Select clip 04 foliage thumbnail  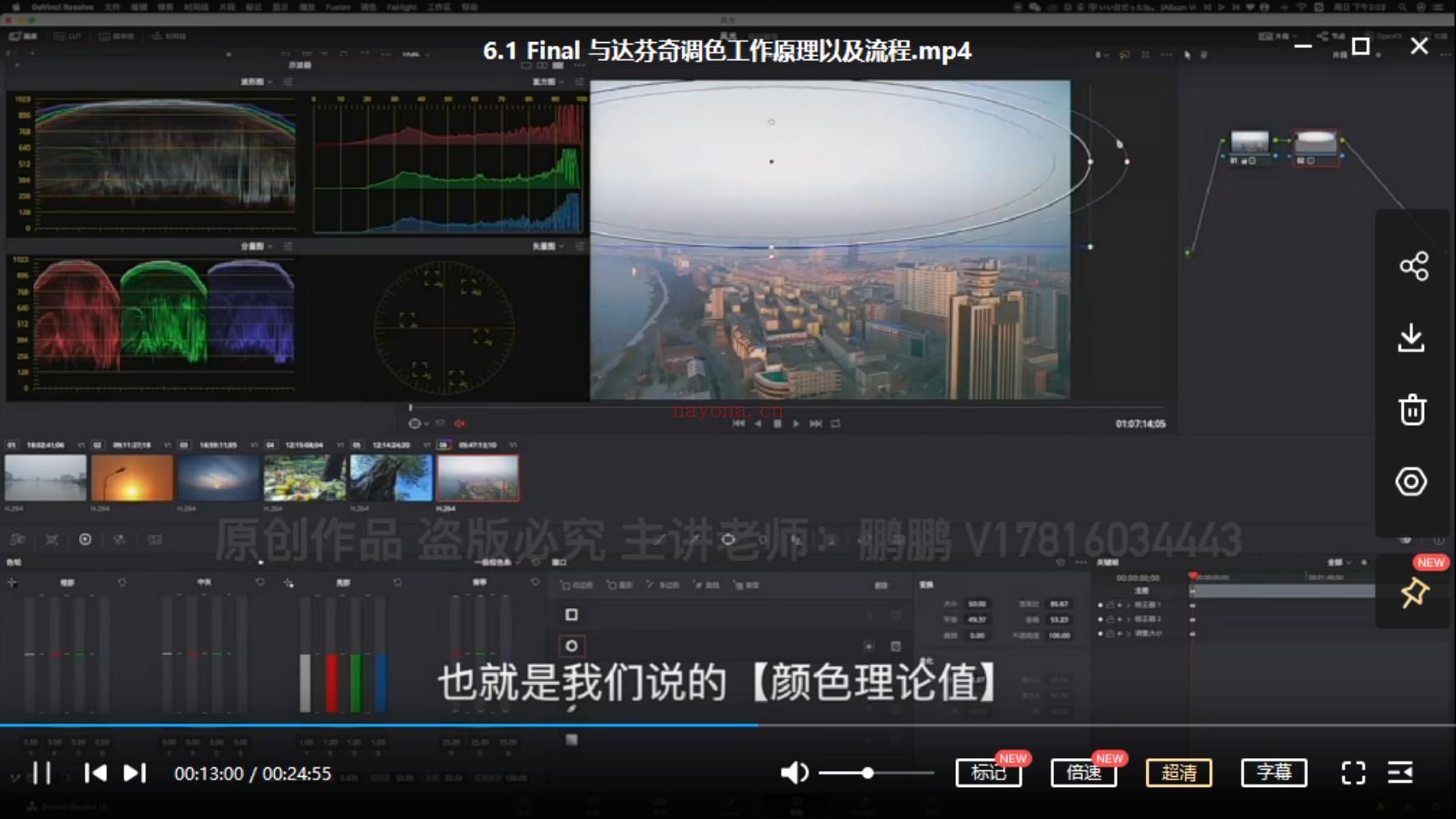(305, 478)
